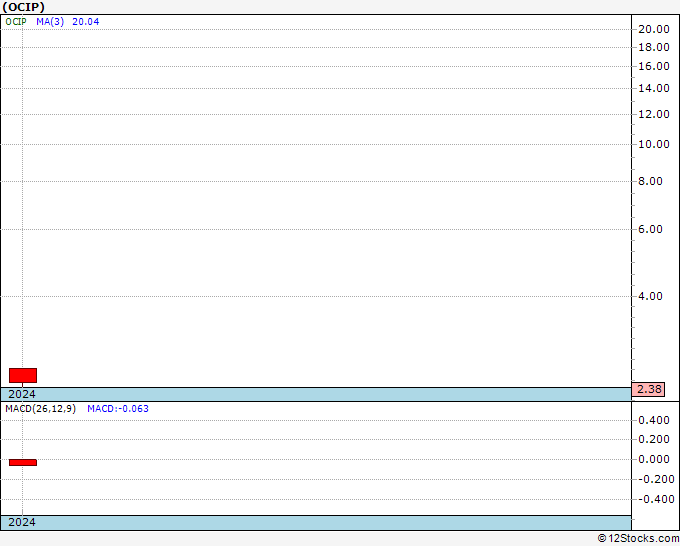This screenshot has width=680, height=546.
Task: Click the 12.00 price axis label
Action: [x=654, y=114]
